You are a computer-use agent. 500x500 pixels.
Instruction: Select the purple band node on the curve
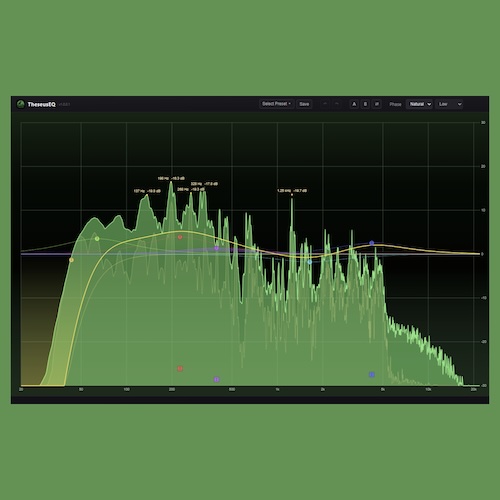[x=216, y=248]
